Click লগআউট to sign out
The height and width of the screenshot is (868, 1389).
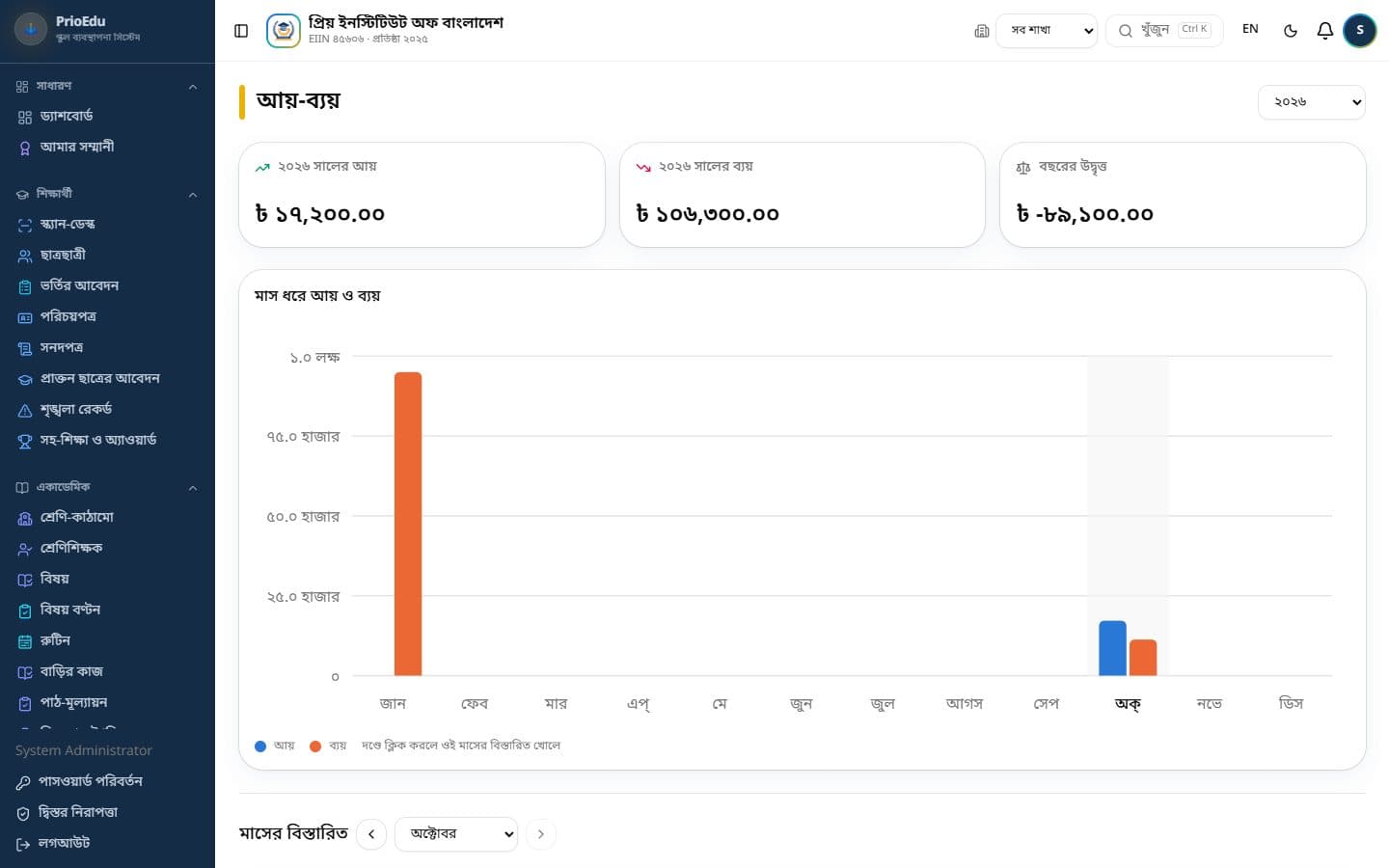point(107,844)
